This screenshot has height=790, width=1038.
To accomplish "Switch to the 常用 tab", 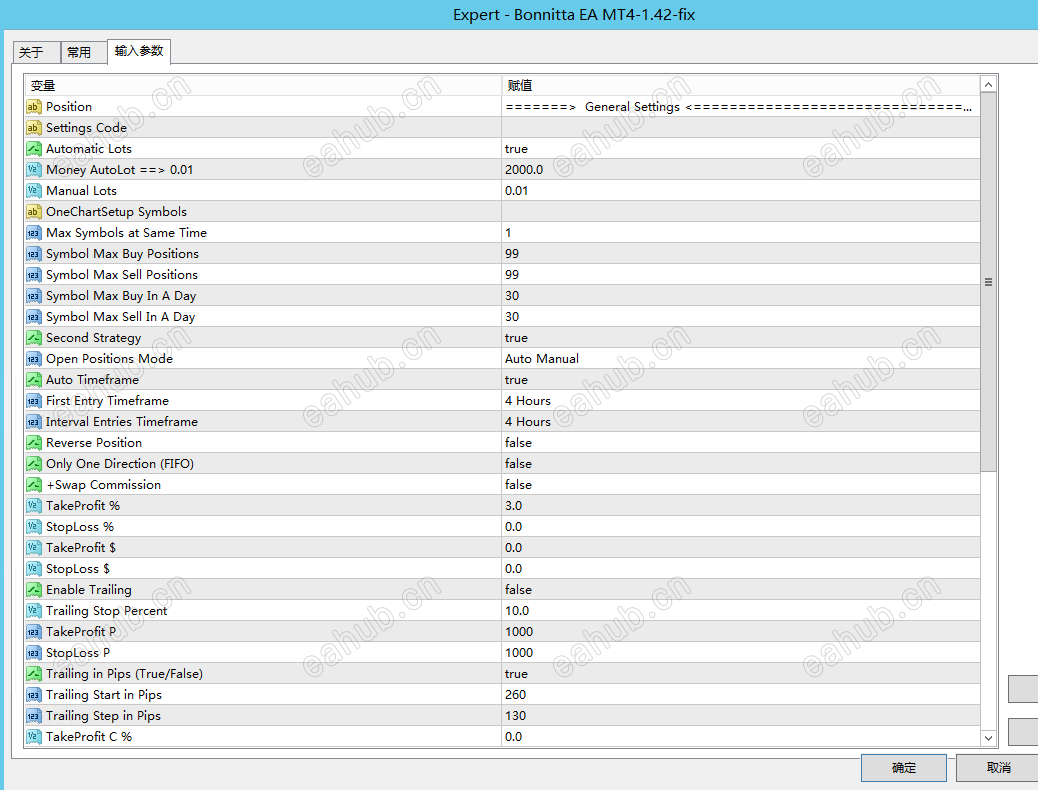I will tap(83, 52).
